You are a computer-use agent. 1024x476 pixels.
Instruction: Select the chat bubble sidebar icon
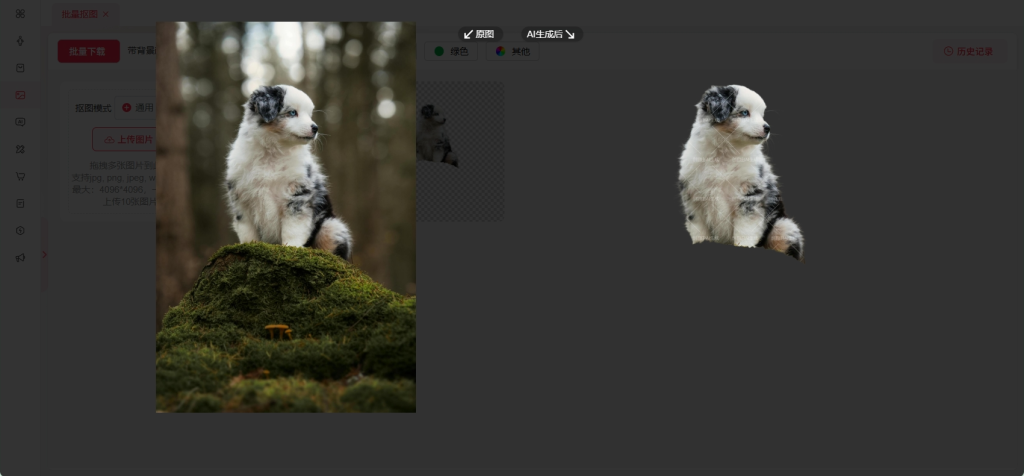tap(20, 122)
